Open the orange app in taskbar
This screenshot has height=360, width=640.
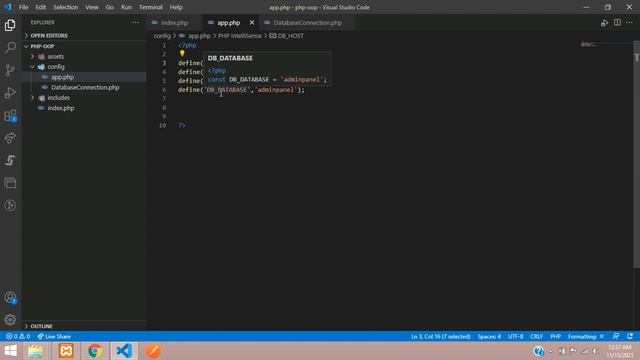pyautogui.click(x=153, y=351)
